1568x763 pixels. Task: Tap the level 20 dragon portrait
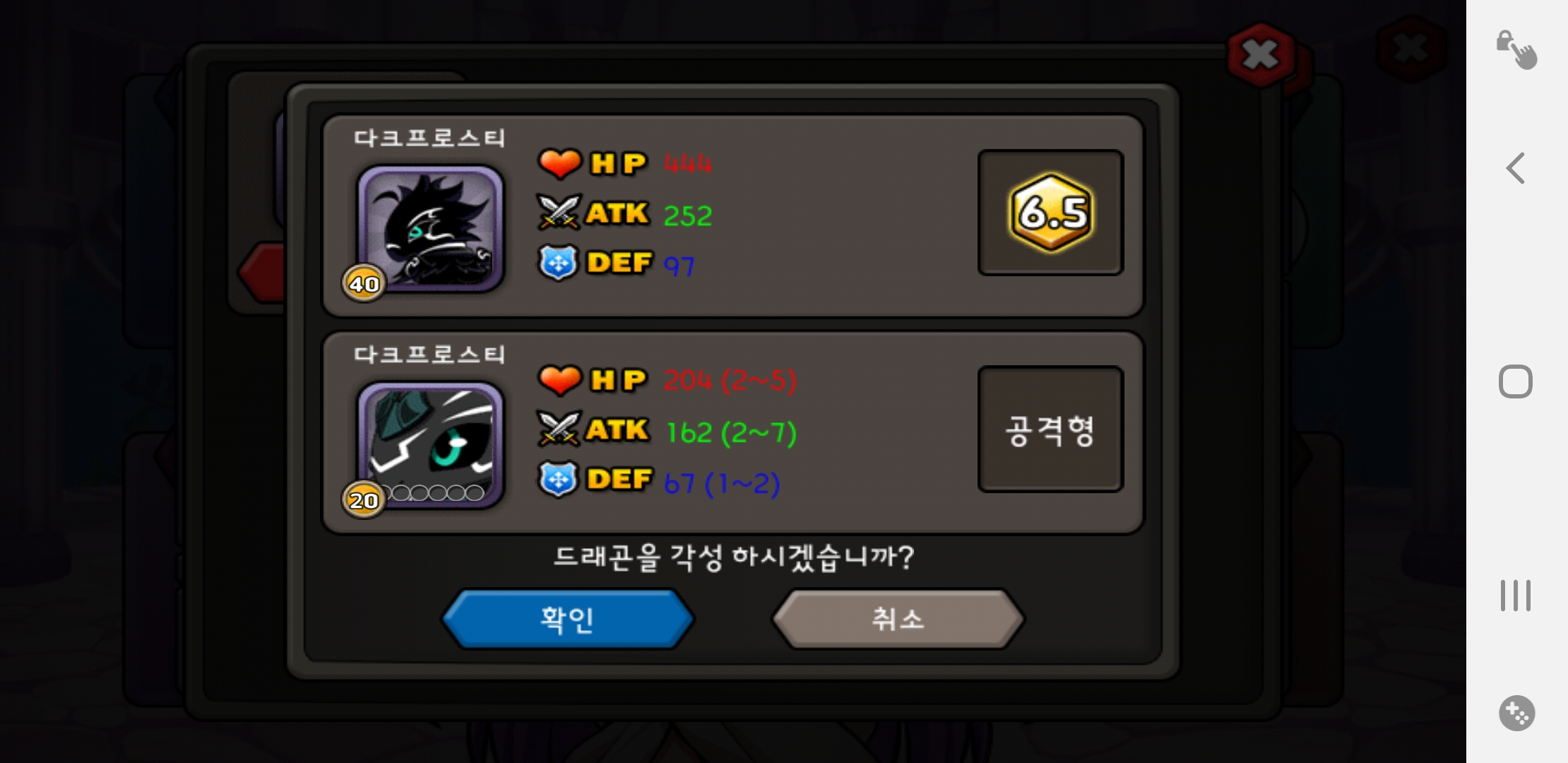point(430,444)
